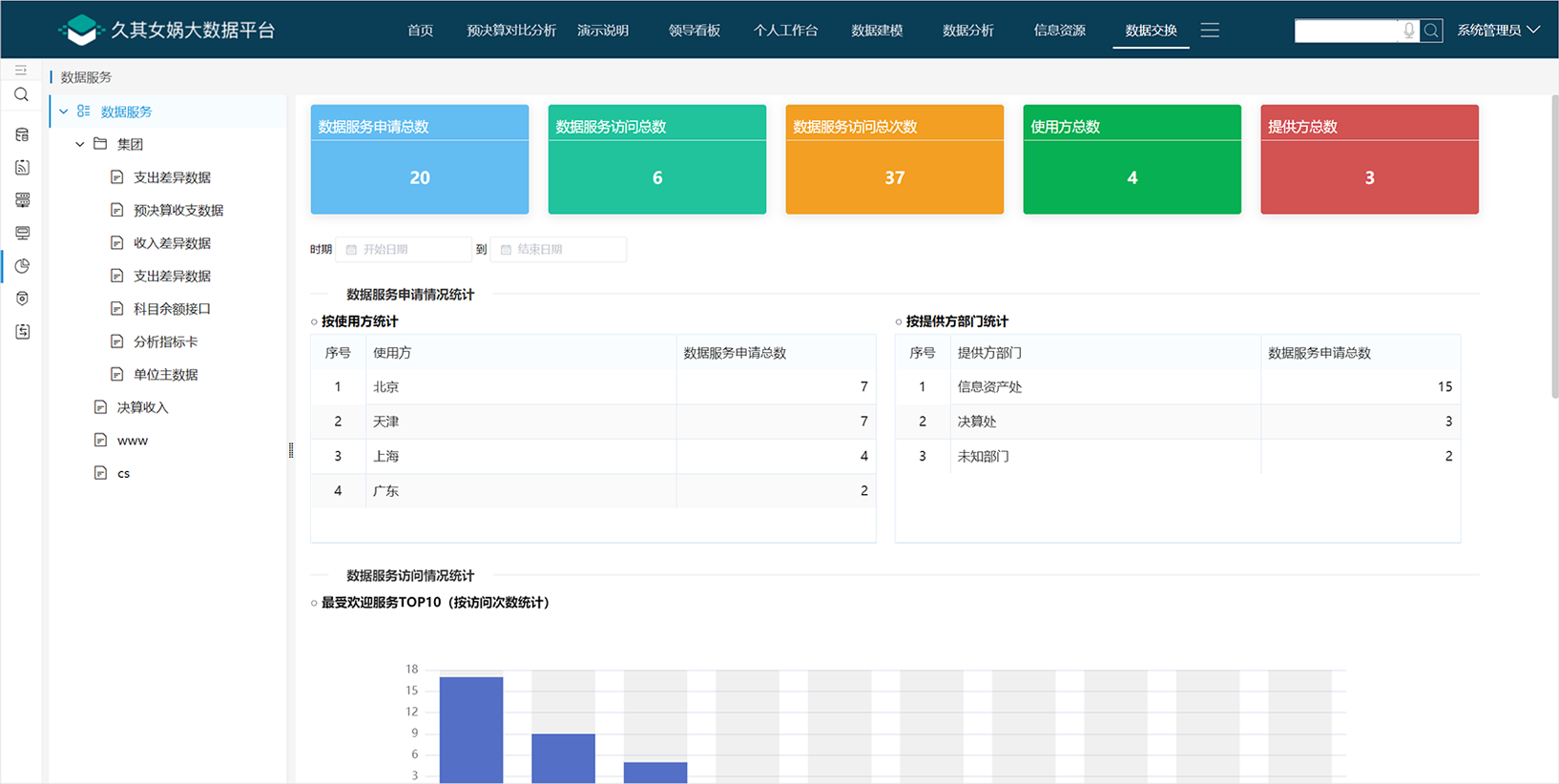This screenshot has width=1559, height=784.
Task: Click the server rack icon in sidebar
Action: point(22,200)
